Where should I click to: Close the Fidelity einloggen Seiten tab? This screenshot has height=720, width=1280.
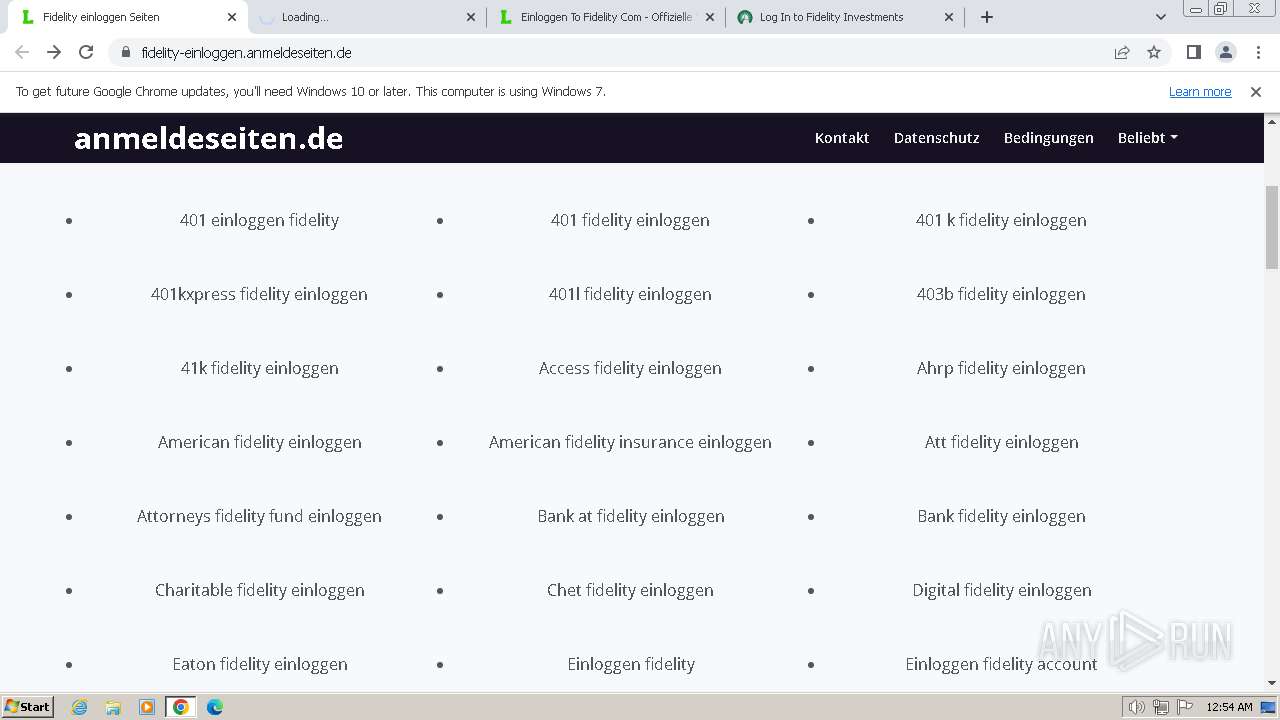(231, 17)
